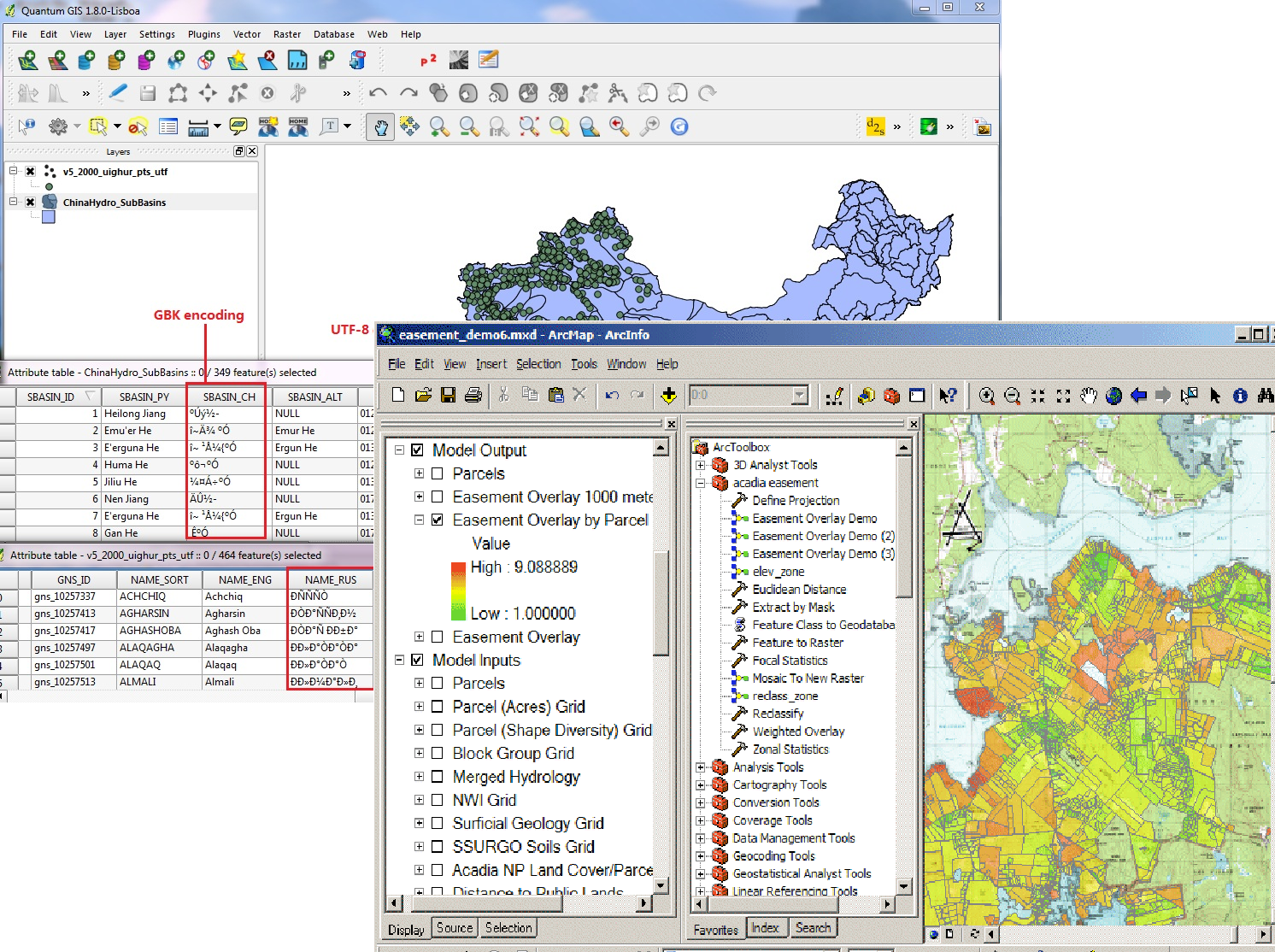This screenshot has height=952, width=1275.
Task: Click SBASIN_CH column header
Action: pos(229,397)
